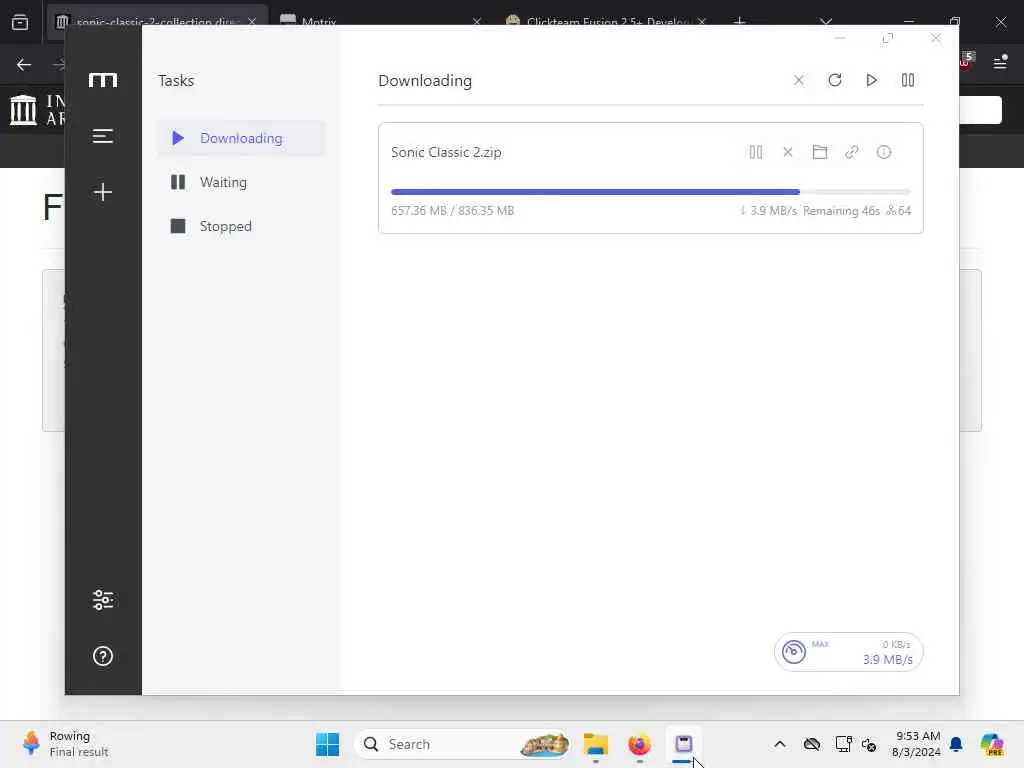This screenshot has width=1024, height=768.
Task: Click the Tasks heading
Action: coord(176,80)
